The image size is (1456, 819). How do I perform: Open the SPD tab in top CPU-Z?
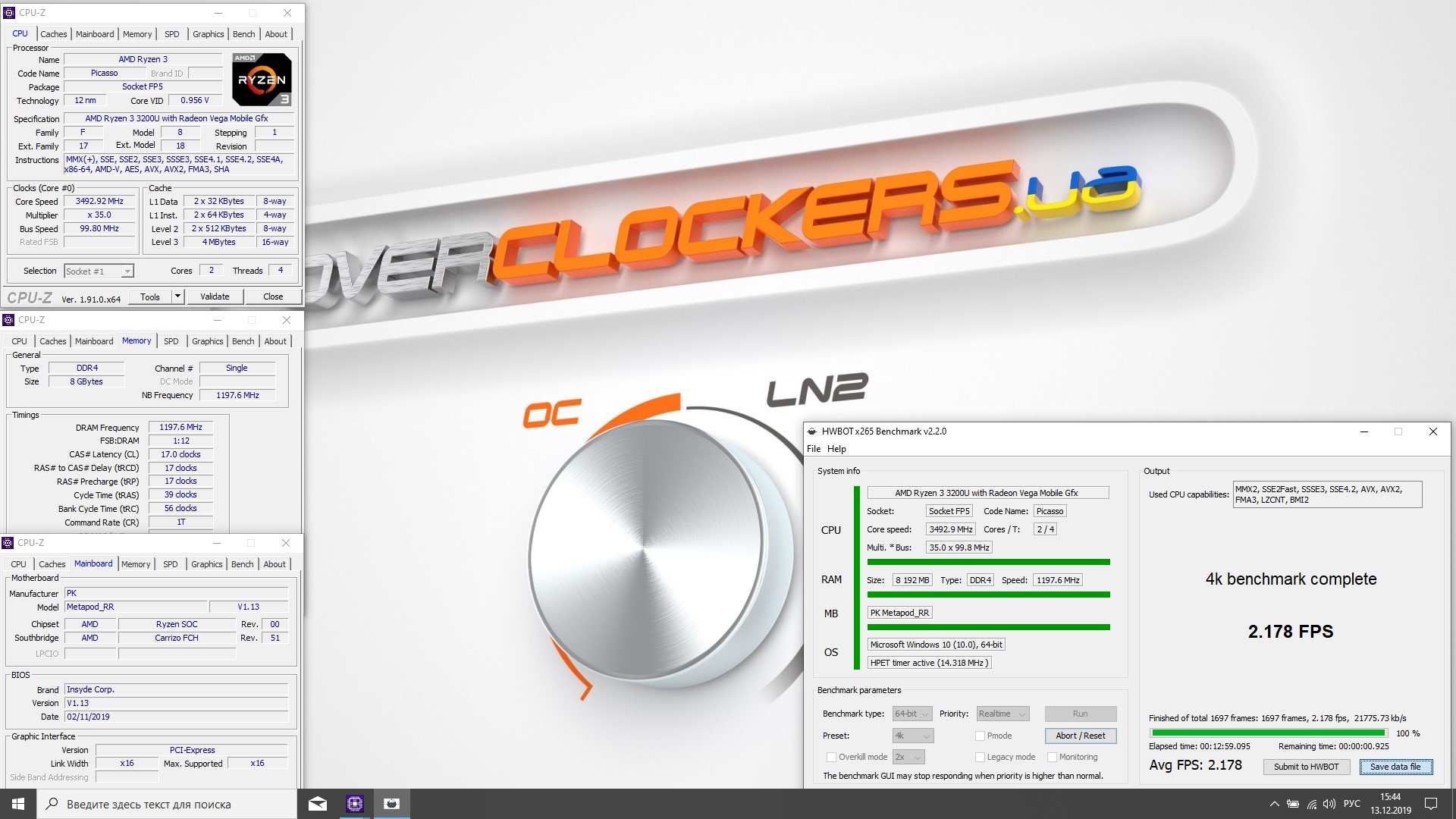pos(172,34)
